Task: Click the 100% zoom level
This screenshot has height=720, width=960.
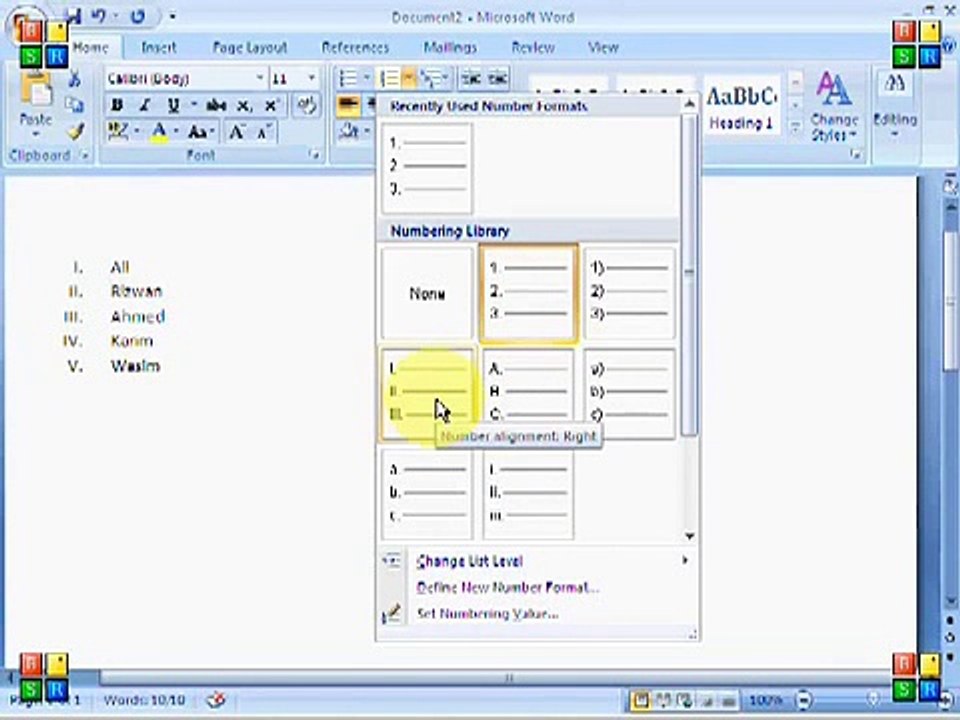Action: [765, 700]
